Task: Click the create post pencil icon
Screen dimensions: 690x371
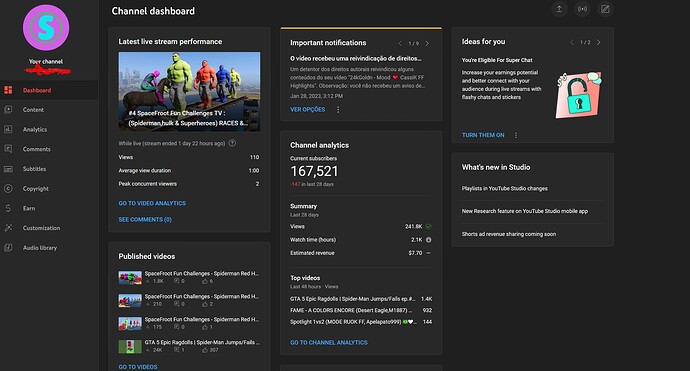Action: click(606, 9)
